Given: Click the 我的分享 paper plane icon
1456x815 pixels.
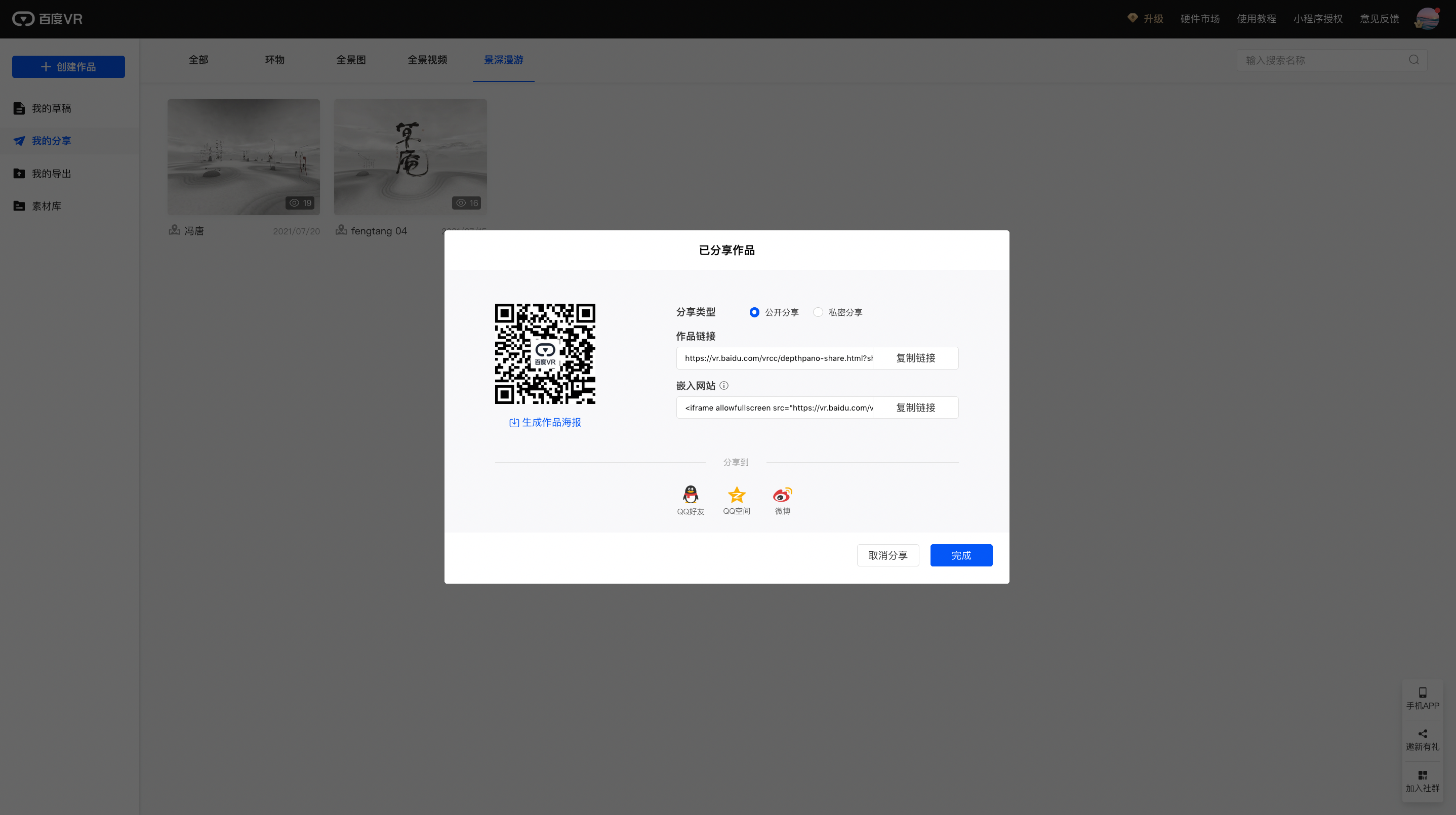Looking at the screenshot, I should click(19, 141).
